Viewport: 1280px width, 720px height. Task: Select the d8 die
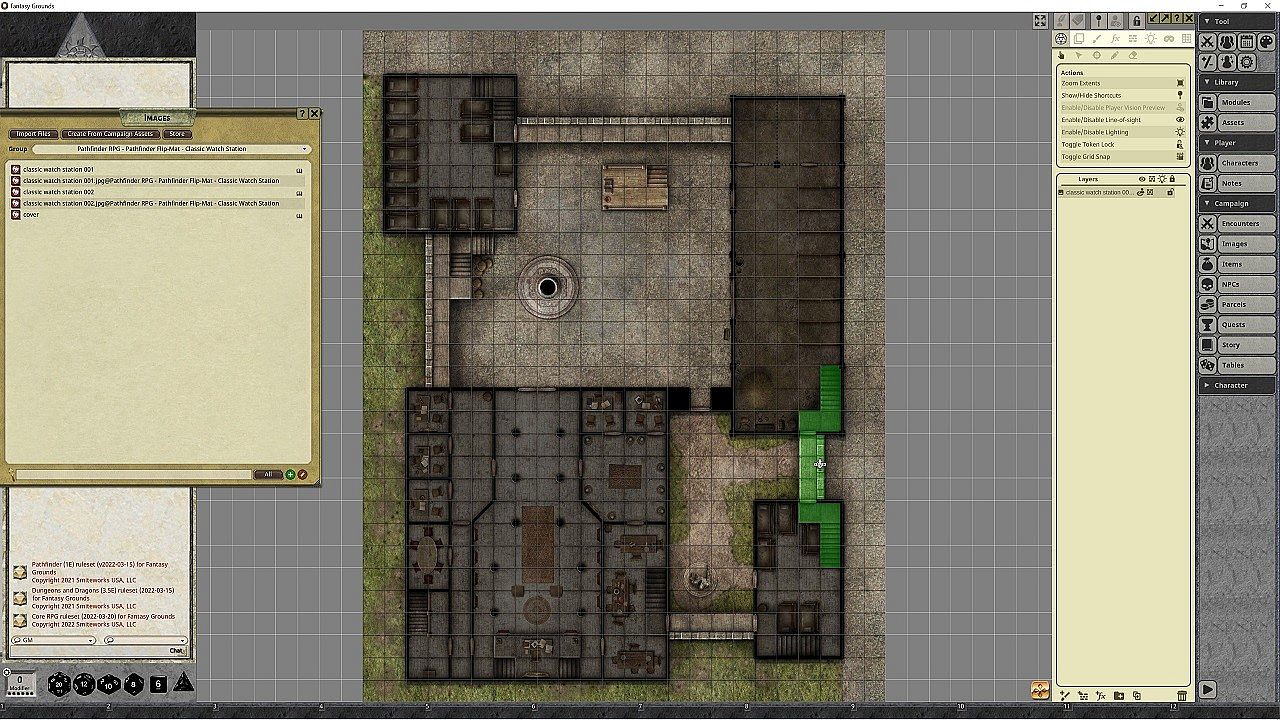coord(134,684)
